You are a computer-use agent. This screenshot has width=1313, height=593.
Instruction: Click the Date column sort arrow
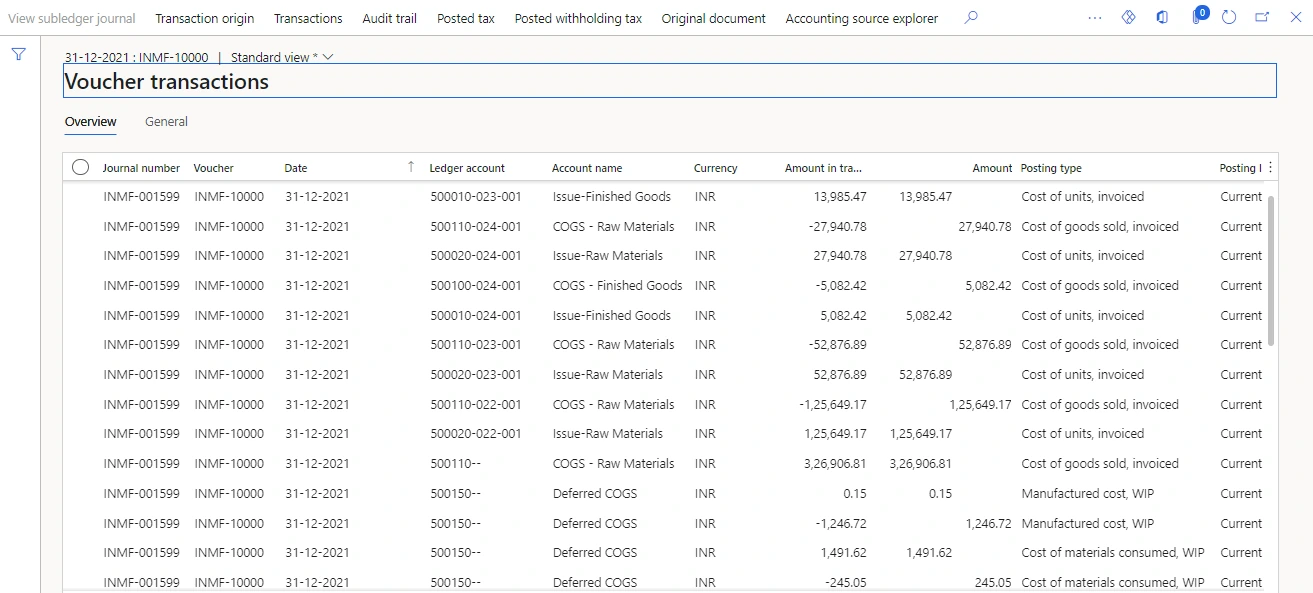tap(411, 167)
